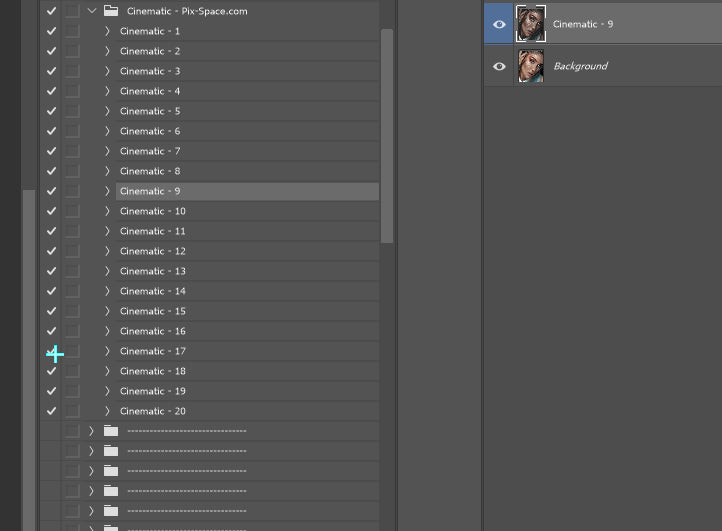Disable the Cinematic - 12 action checkmark
This screenshot has width=722, height=531.
(51, 251)
